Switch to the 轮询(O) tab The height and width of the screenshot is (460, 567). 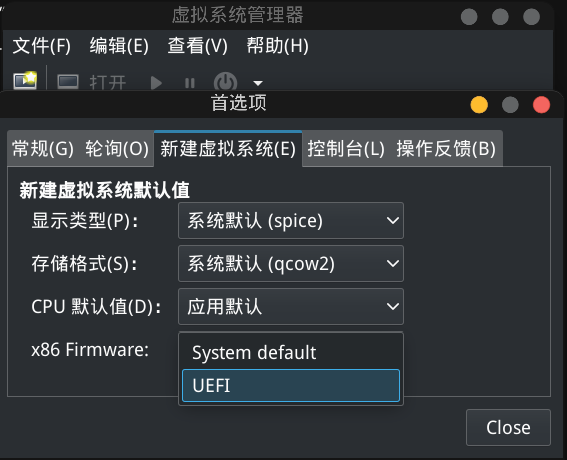pos(117,149)
